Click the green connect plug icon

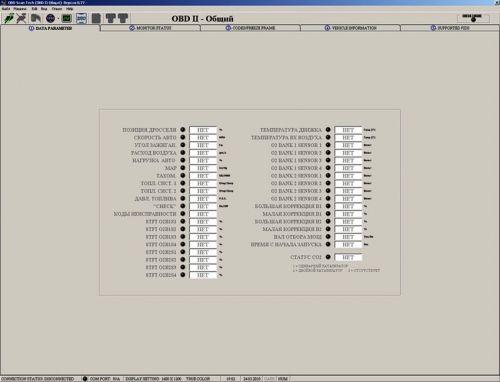pos(9,18)
